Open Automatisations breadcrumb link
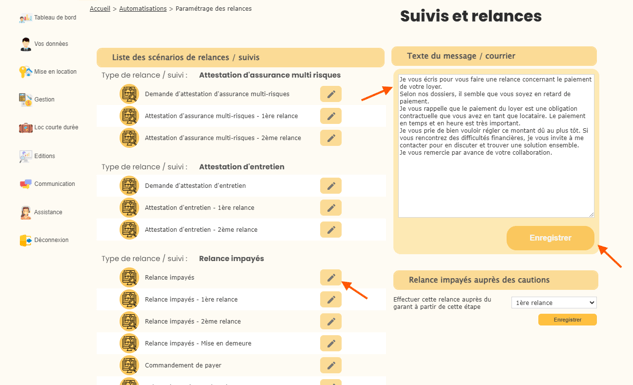 143,8
